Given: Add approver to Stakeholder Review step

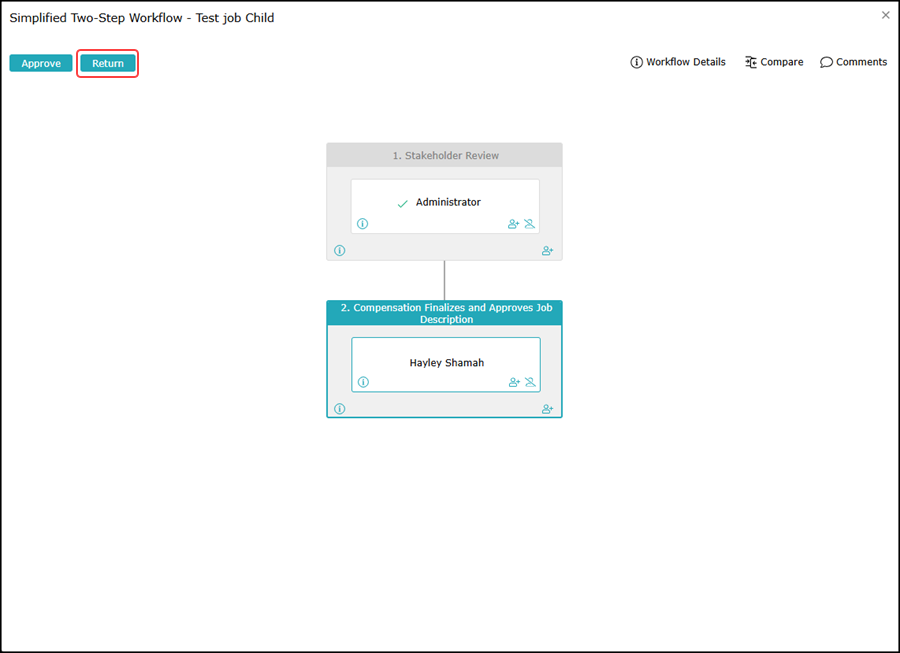Looking at the screenshot, I should (x=548, y=251).
